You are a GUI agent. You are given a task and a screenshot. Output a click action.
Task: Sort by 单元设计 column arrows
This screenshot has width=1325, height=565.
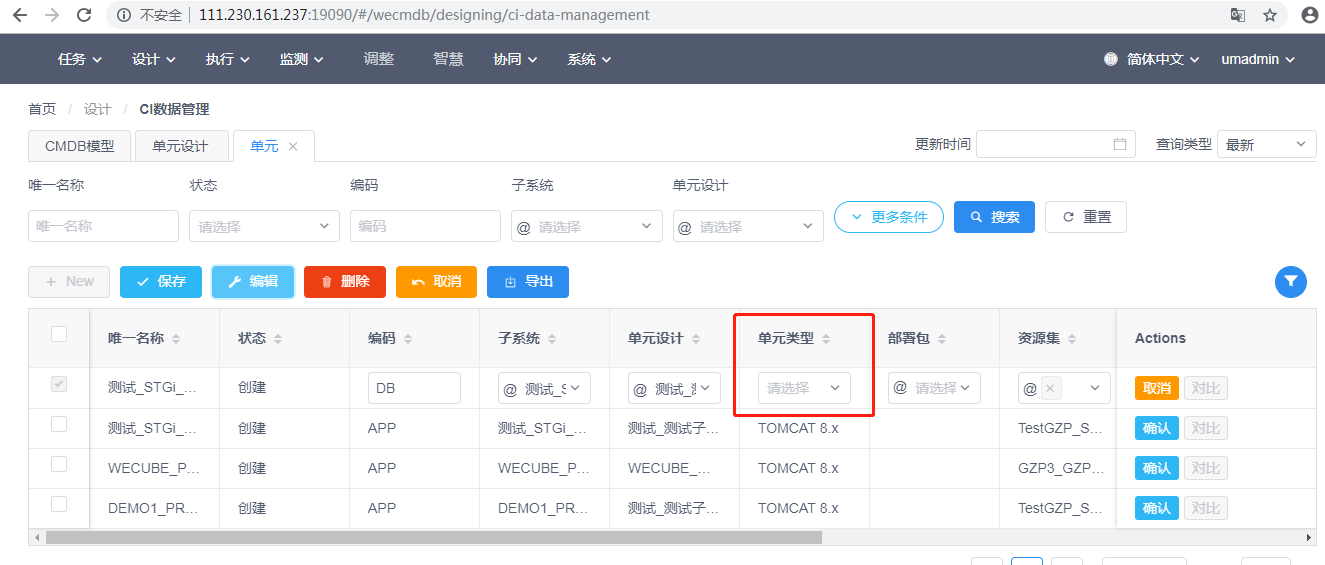[x=696, y=339]
